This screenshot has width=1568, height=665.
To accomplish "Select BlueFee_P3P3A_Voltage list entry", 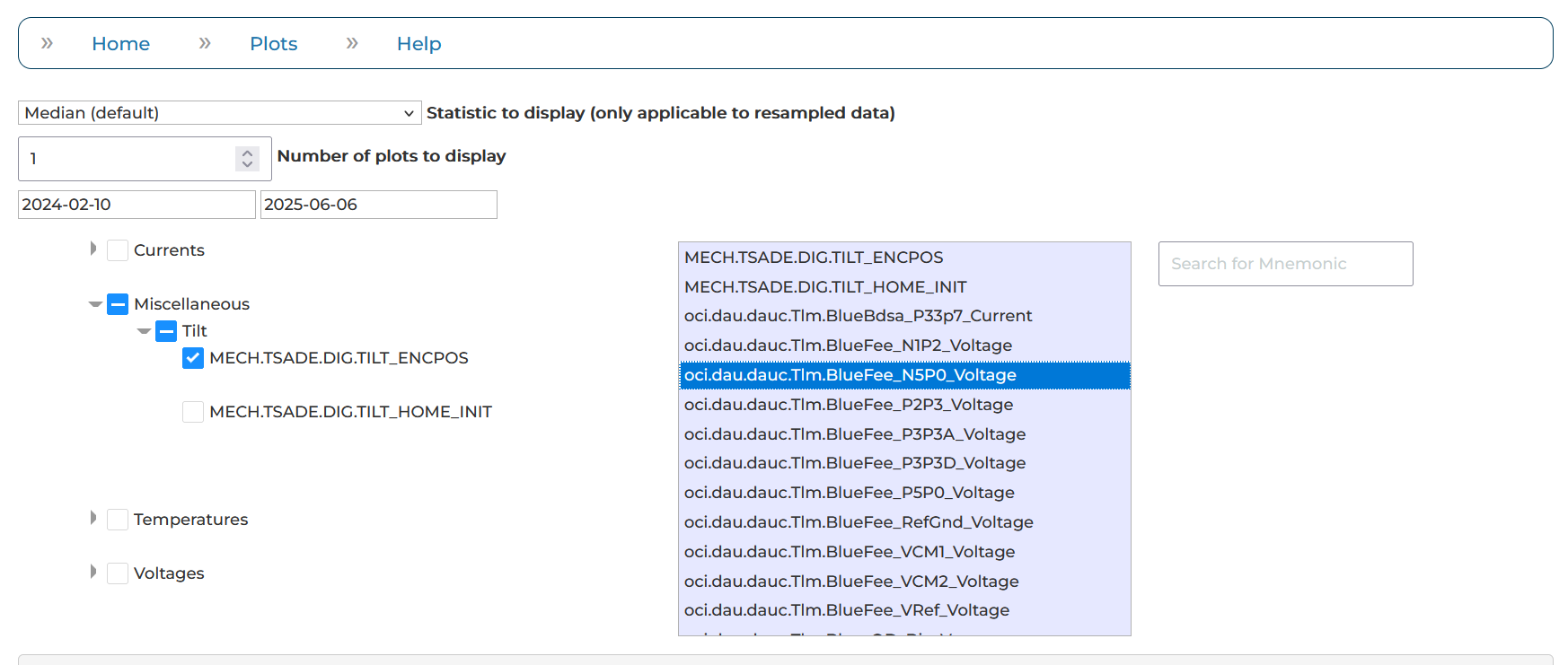I will 904,434.
